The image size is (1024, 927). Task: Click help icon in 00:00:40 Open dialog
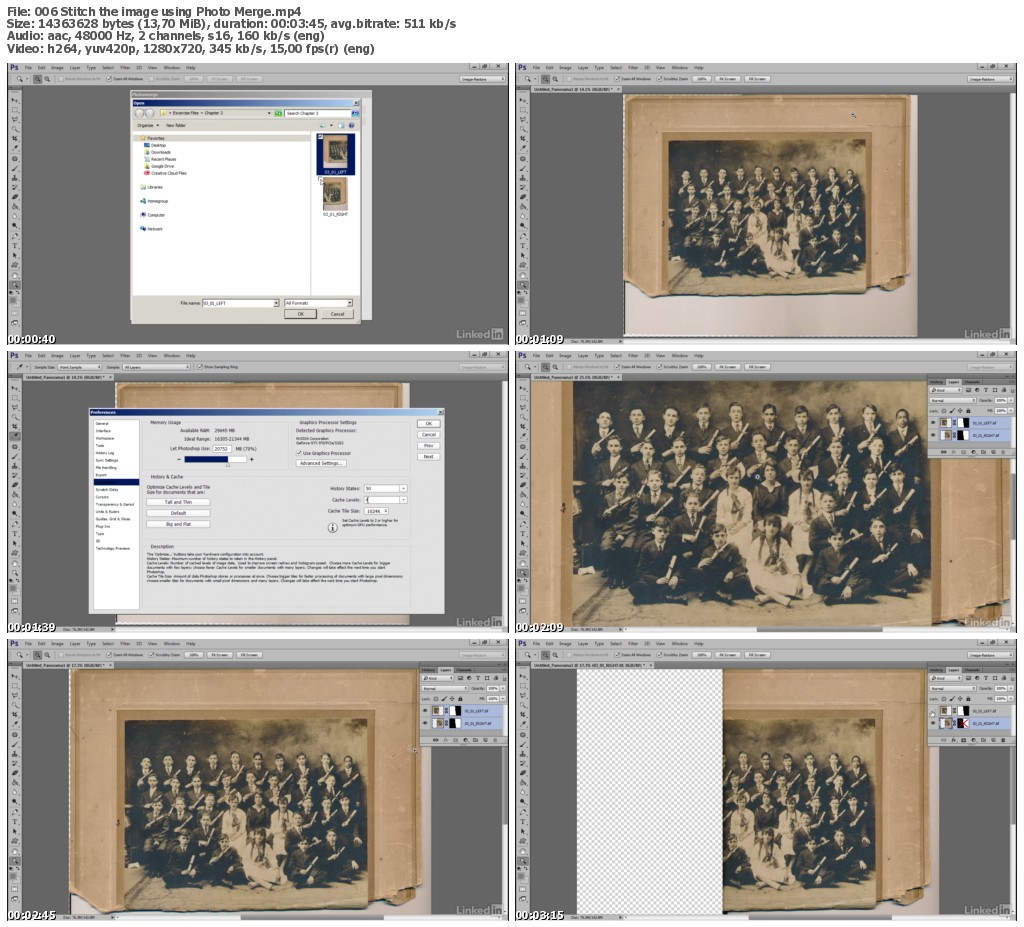[351, 125]
